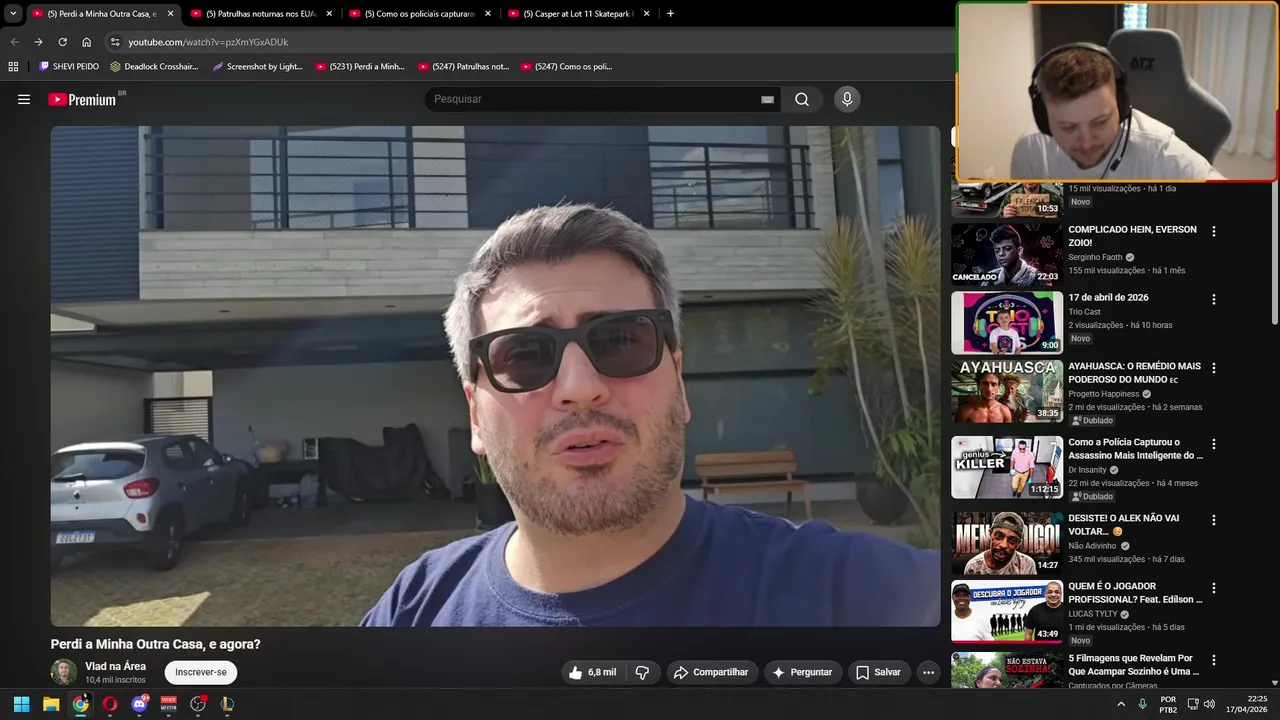
Task: Click the search magnifier button
Action: pos(802,99)
